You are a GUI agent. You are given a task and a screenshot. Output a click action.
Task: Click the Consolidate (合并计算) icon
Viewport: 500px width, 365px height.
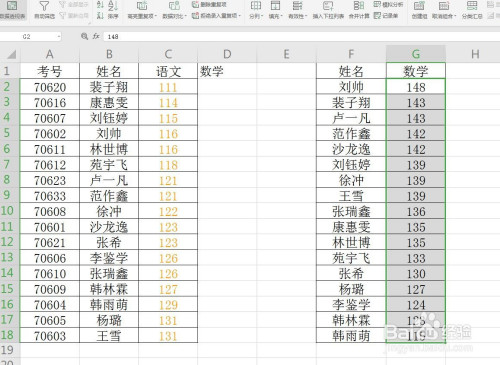tap(359, 6)
